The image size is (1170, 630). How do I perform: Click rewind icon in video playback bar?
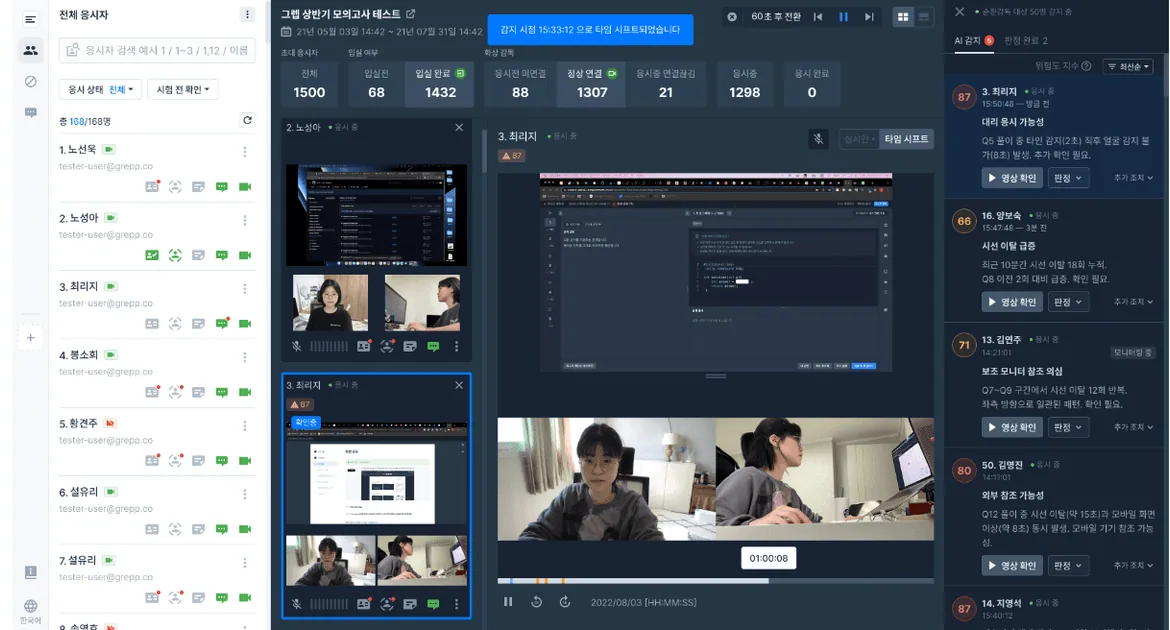coord(536,602)
